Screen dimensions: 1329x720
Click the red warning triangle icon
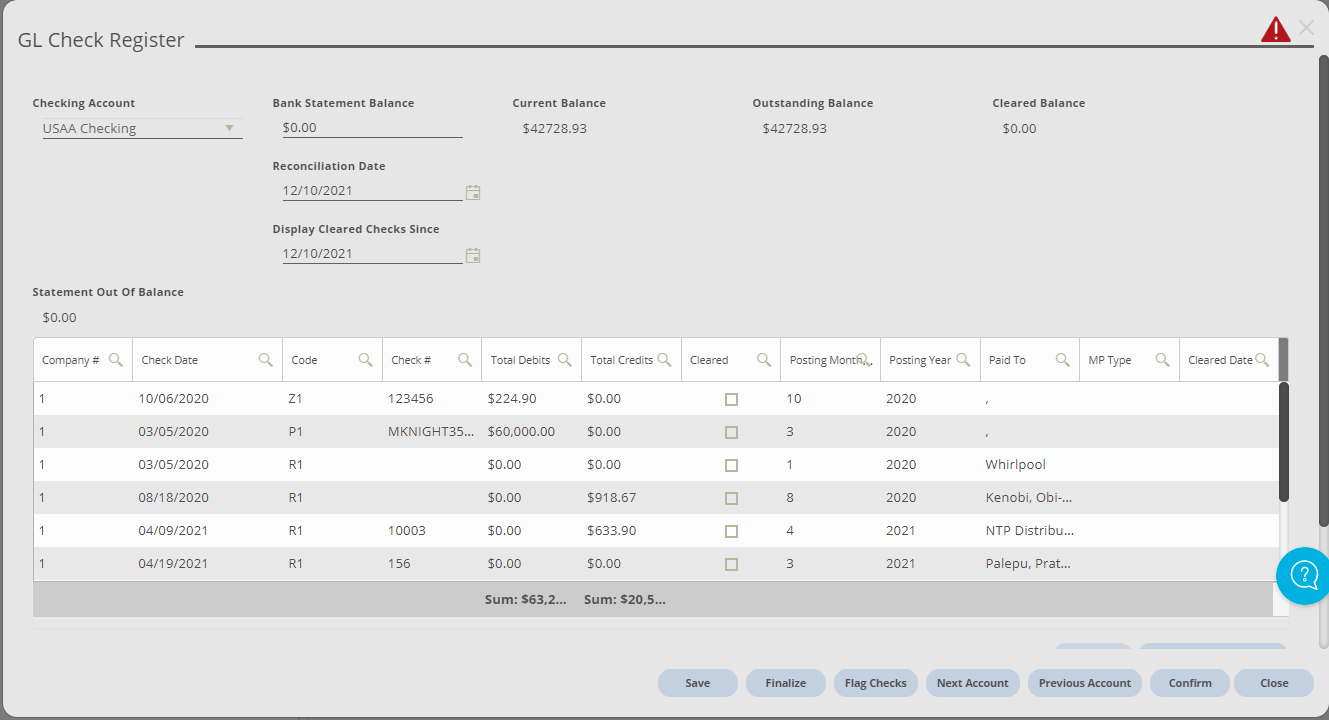(1275, 29)
